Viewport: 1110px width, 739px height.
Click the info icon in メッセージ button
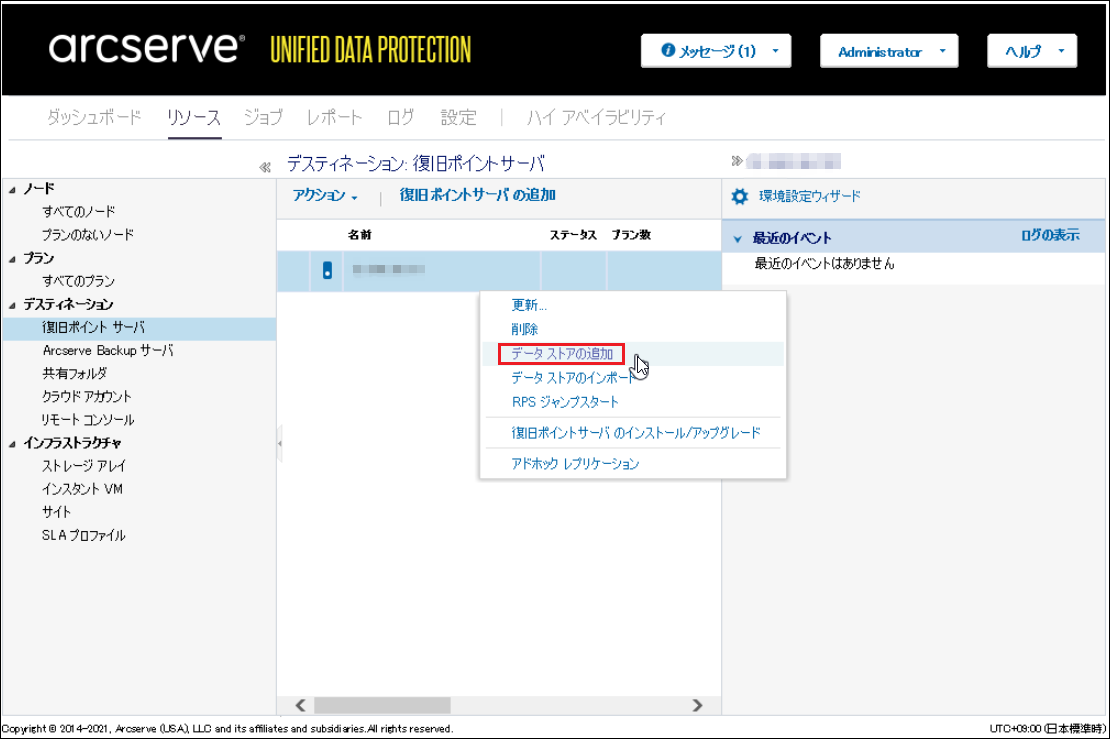[668, 51]
